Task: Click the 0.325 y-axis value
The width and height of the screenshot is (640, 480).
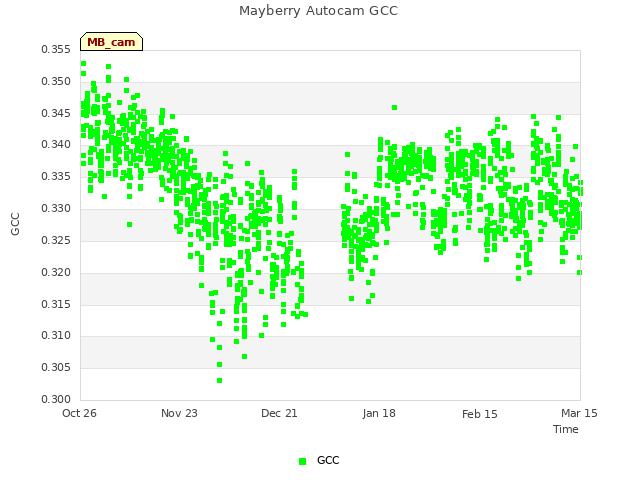Action: click(56, 240)
